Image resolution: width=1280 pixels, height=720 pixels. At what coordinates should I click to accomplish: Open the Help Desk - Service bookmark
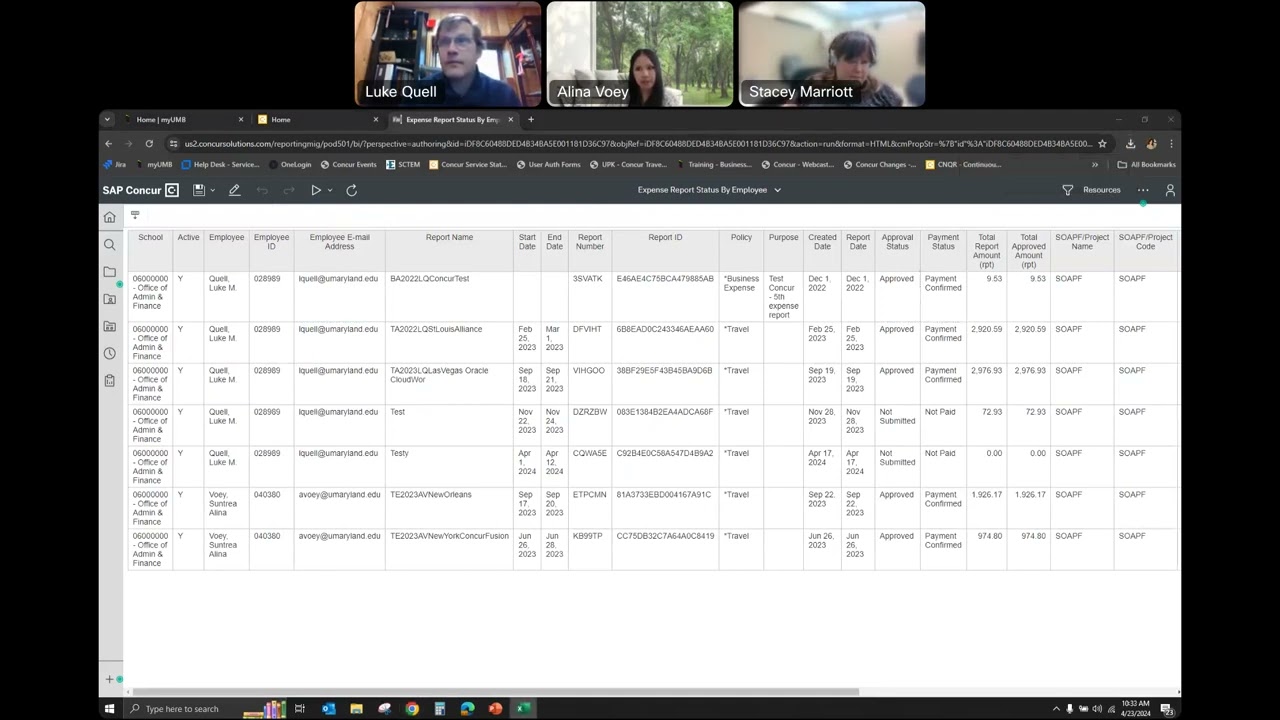pos(220,165)
